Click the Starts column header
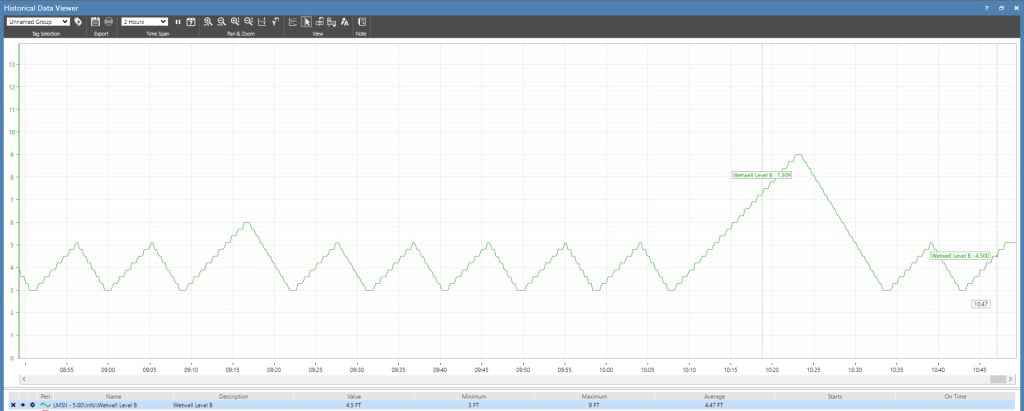The height and width of the screenshot is (411, 1024). pyautogui.click(x=835, y=397)
